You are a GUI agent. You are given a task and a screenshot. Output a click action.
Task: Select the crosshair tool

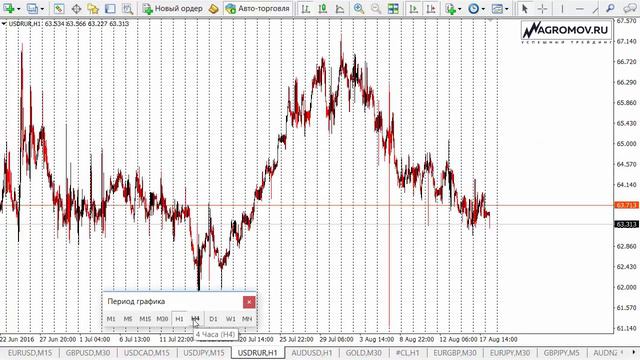point(542,8)
